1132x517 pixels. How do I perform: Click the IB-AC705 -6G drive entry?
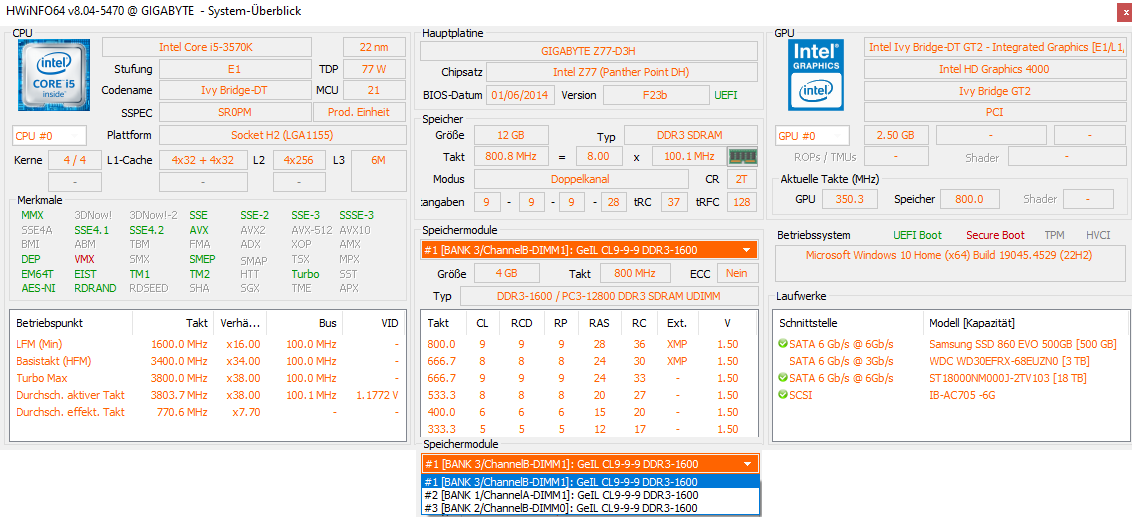[961, 395]
